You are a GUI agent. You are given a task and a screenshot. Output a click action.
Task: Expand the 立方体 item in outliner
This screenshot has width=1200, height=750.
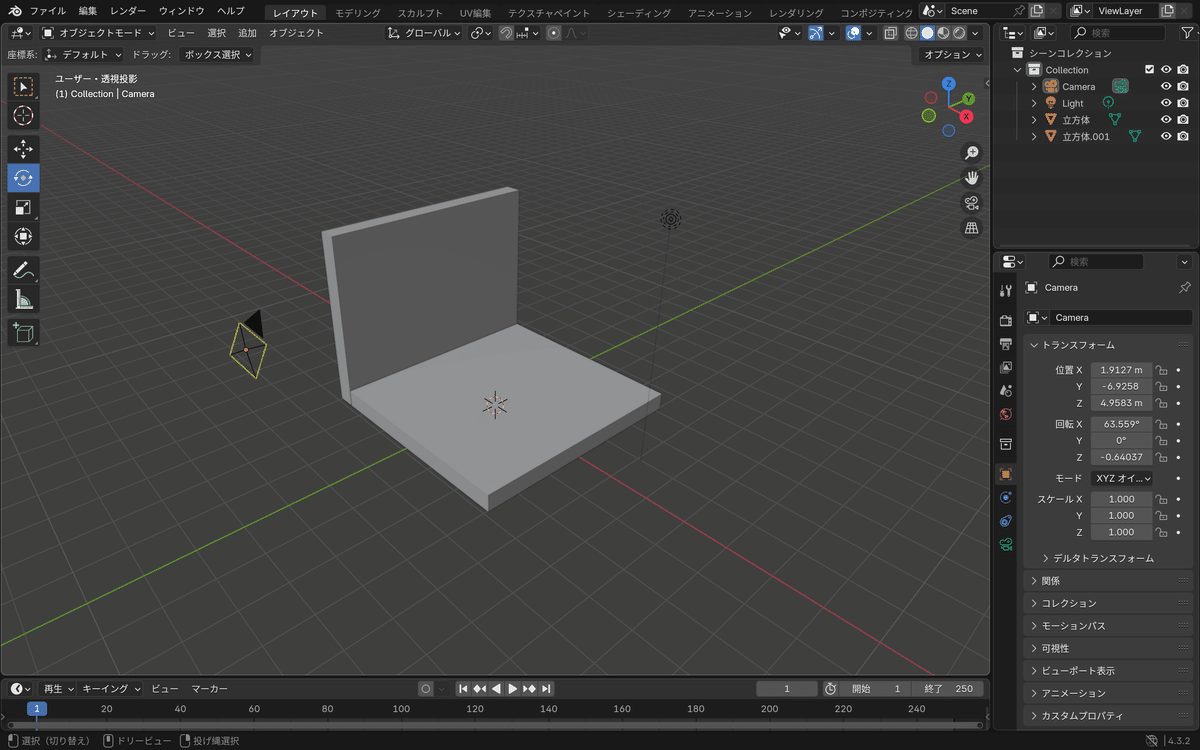tap(1034, 120)
